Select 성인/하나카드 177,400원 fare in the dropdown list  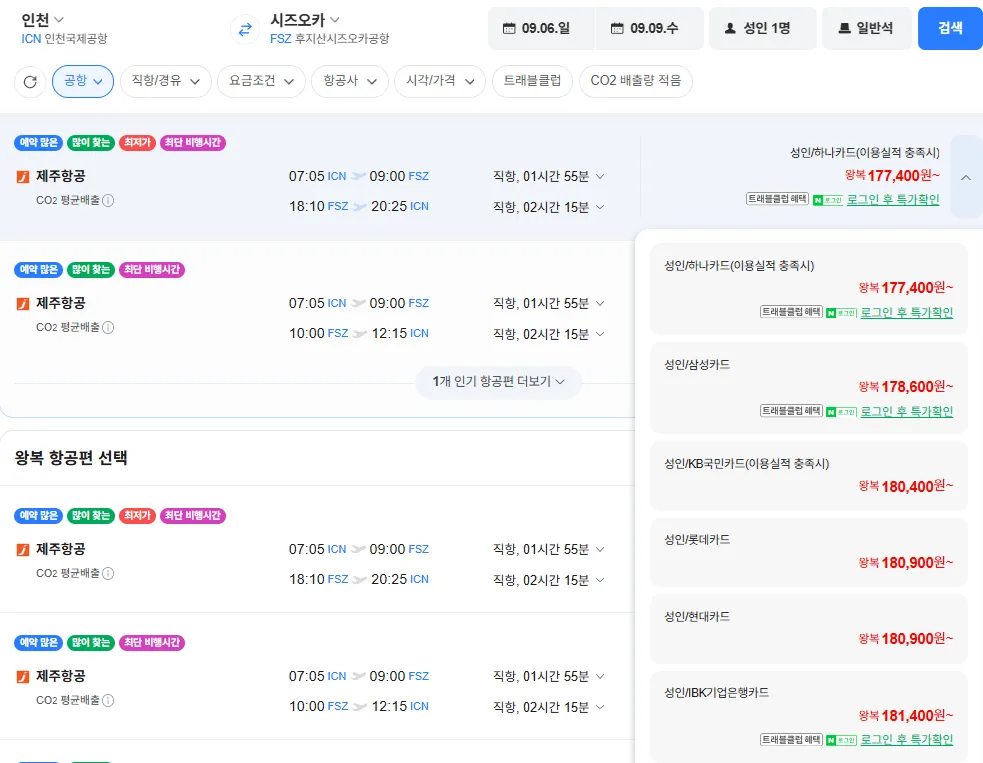point(809,288)
